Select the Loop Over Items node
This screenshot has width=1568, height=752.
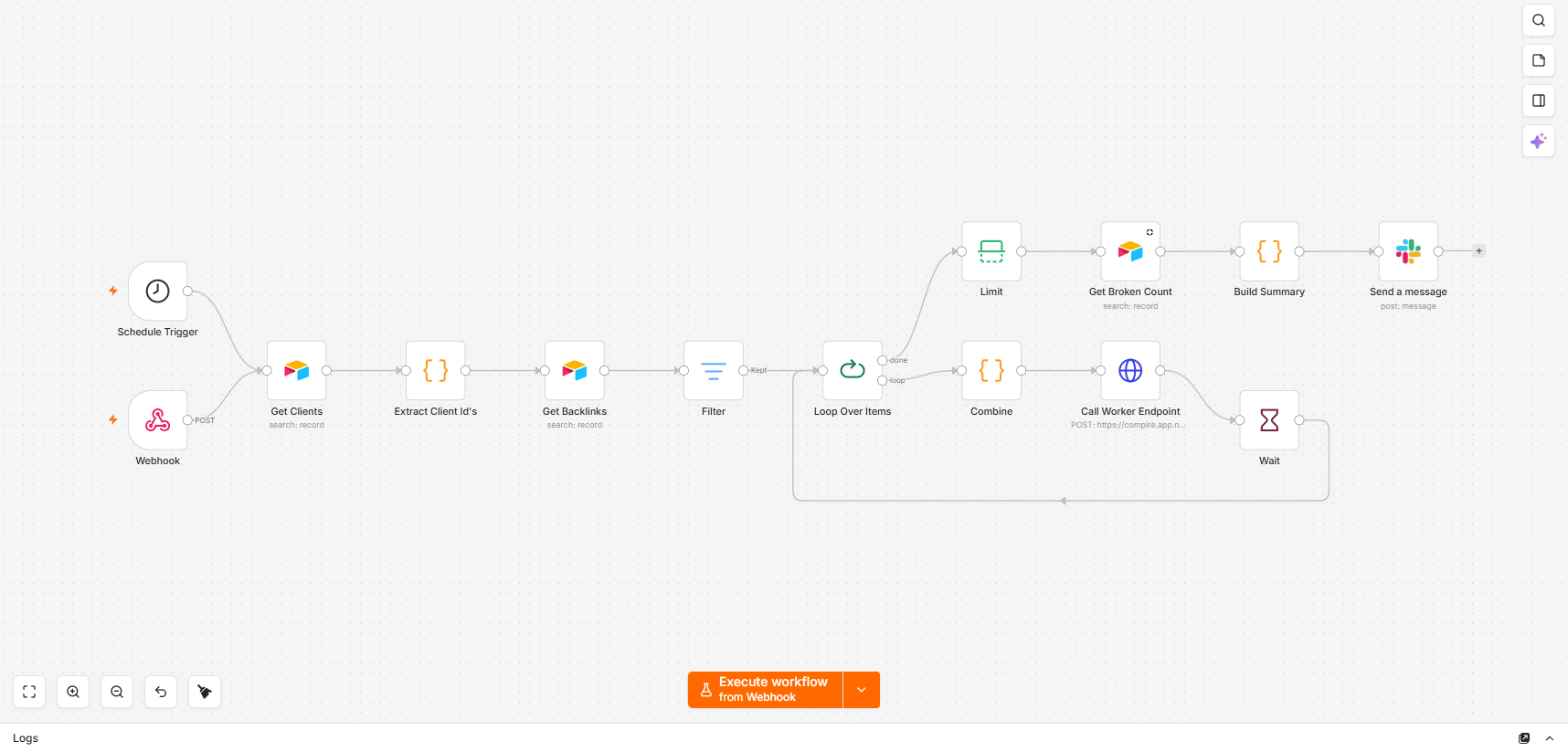point(853,370)
